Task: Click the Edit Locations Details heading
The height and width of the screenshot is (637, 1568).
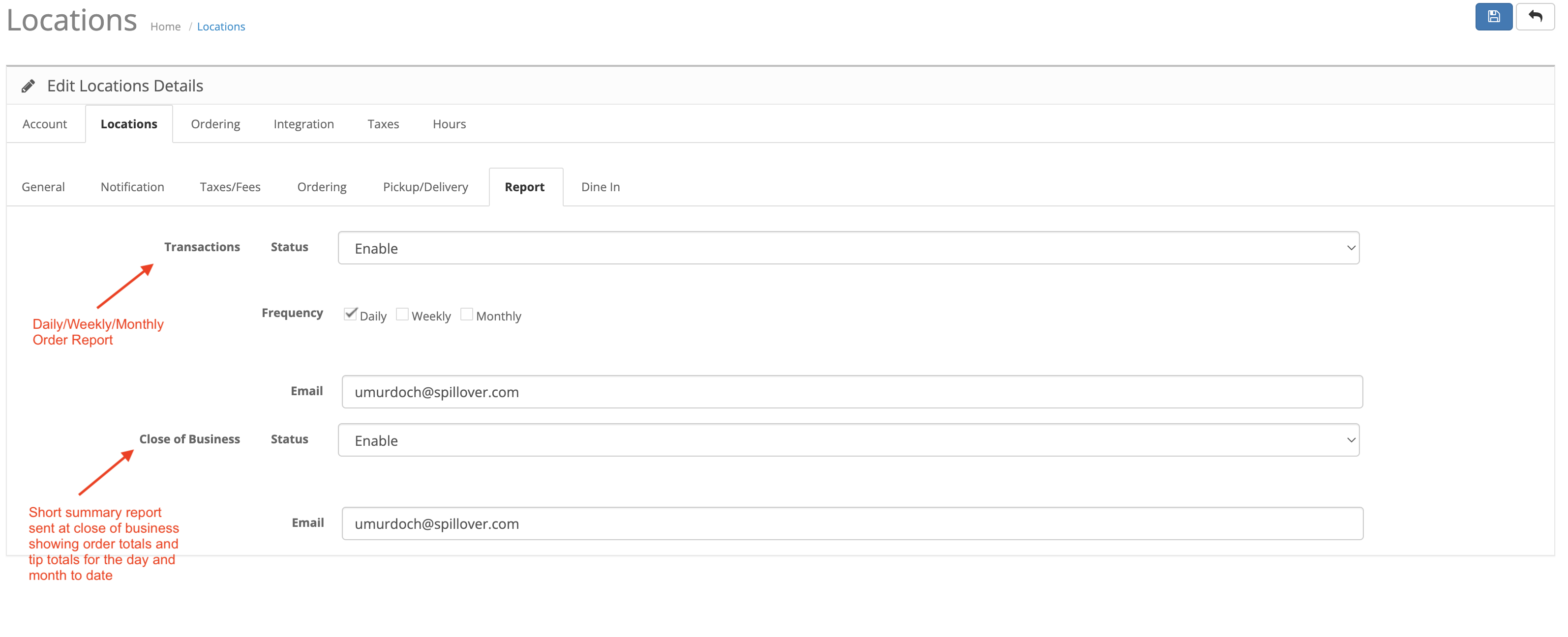Action: point(125,86)
